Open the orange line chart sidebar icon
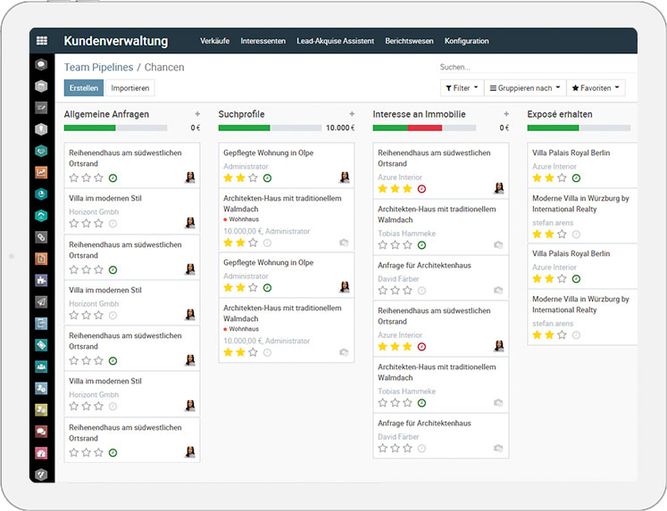The height and width of the screenshot is (511, 667). (41, 172)
